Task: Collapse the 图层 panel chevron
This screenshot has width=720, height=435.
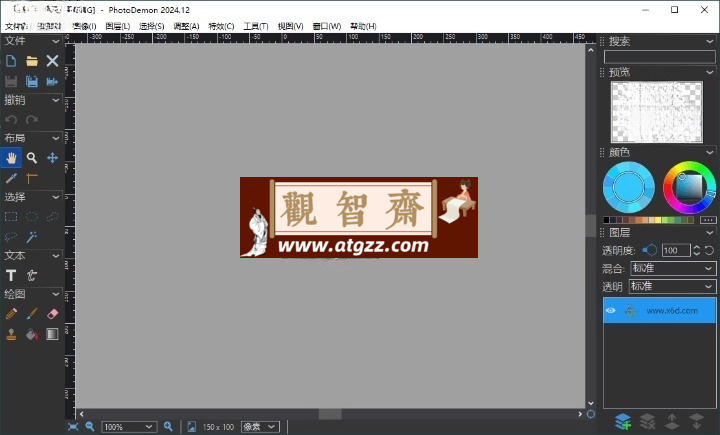Action: [x=710, y=233]
